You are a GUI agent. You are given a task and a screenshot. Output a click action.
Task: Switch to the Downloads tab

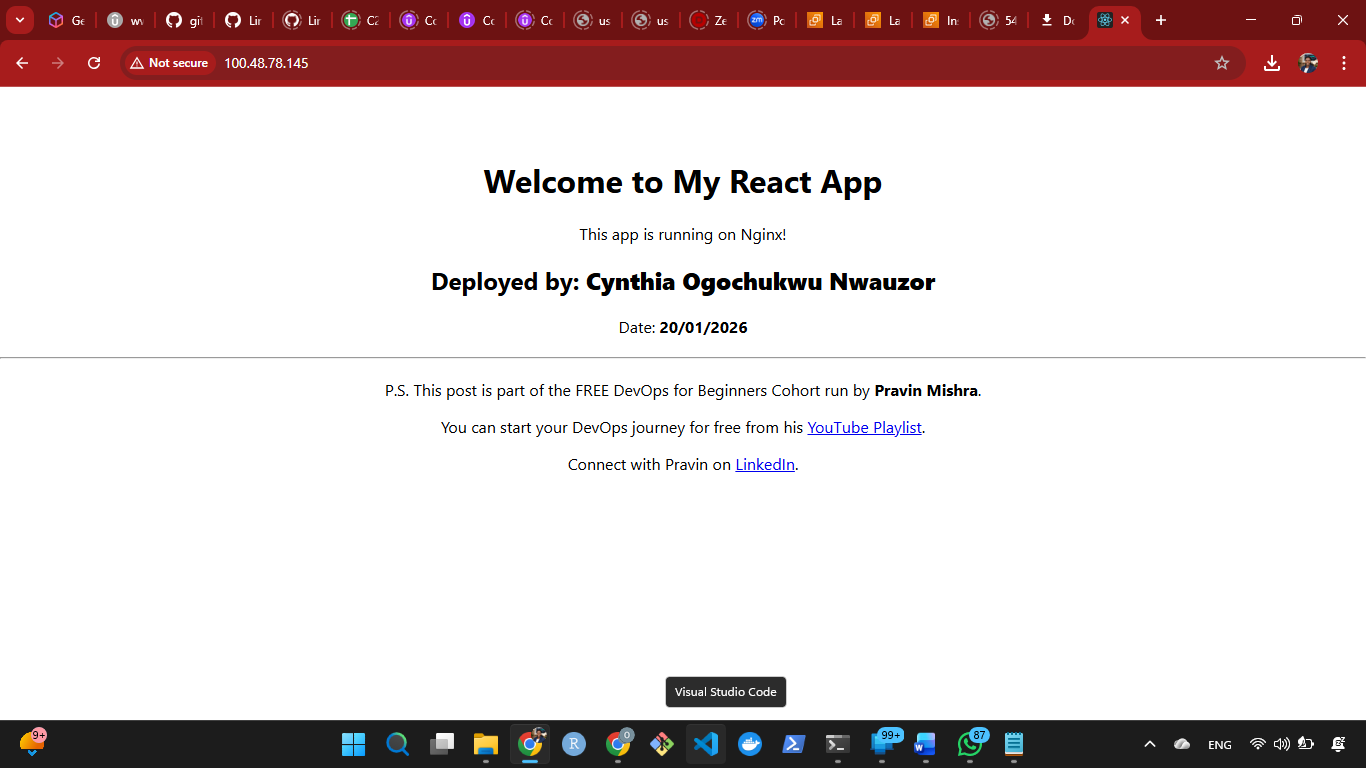tap(1058, 20)
